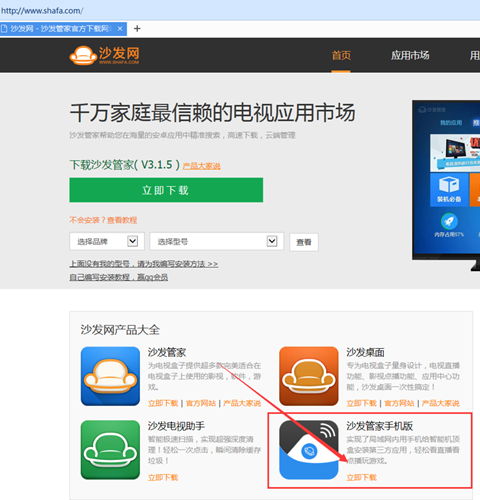Click the green 立即下载 button
Screen dimensions: 480x500
pyautogui.click(x=166, y=190)
